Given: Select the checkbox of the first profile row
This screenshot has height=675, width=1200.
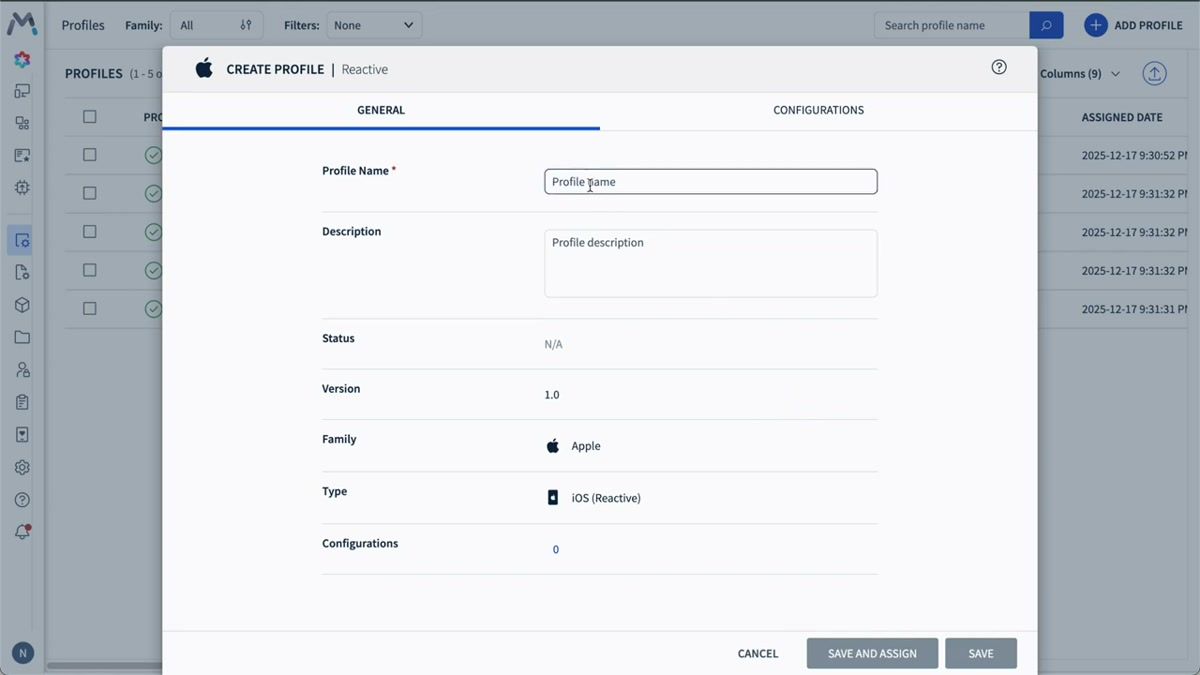Looking at the screenshot, I should tap(89, 155).
